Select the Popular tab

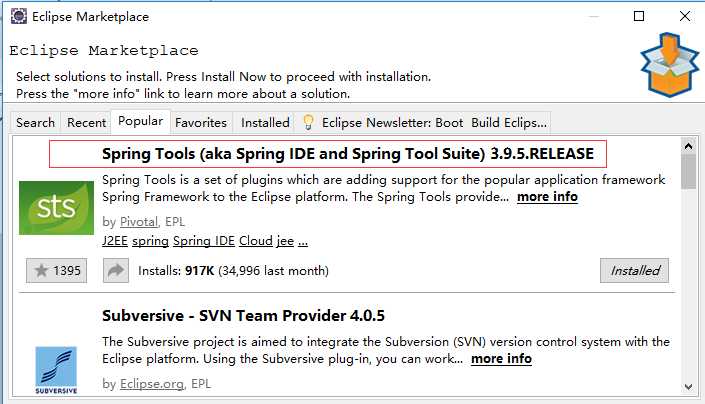pyautogui.click(x=140, y=121)
